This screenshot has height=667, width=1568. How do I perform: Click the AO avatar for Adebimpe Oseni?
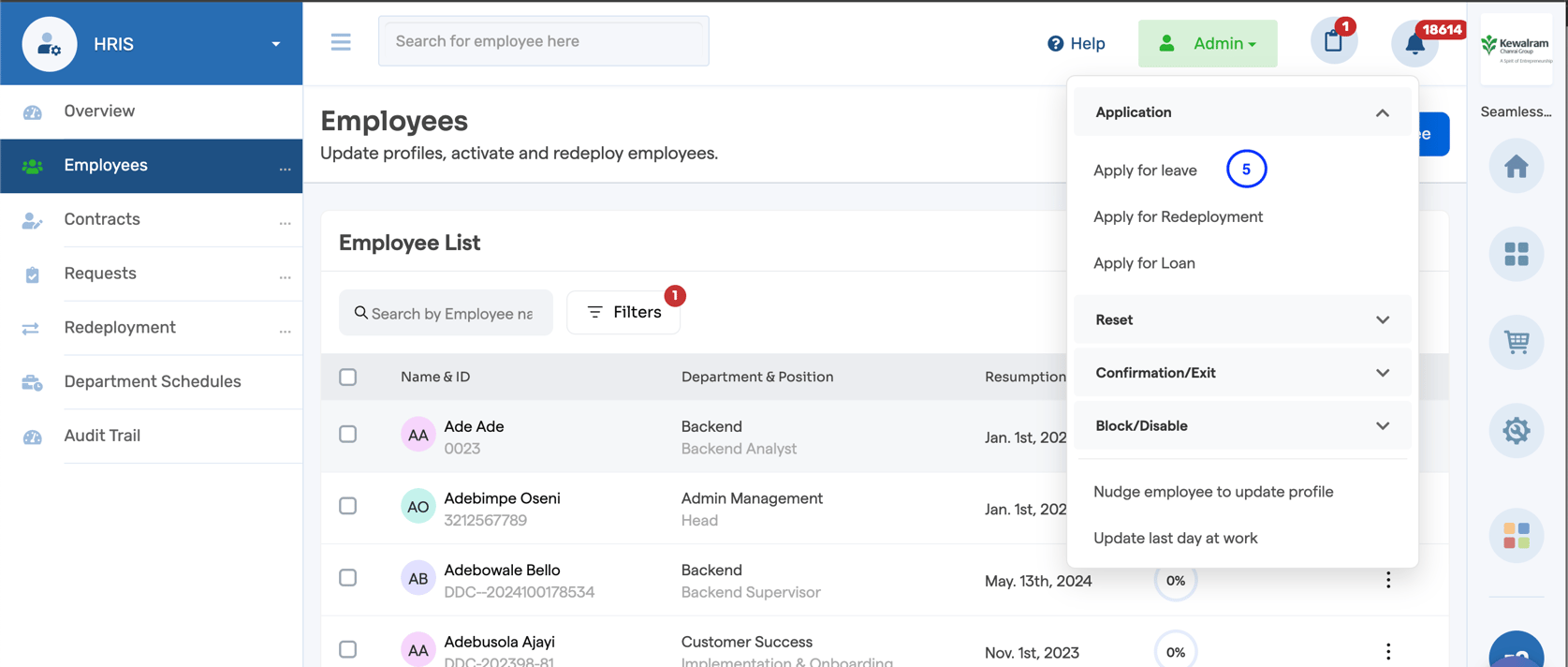coord(418,507)
